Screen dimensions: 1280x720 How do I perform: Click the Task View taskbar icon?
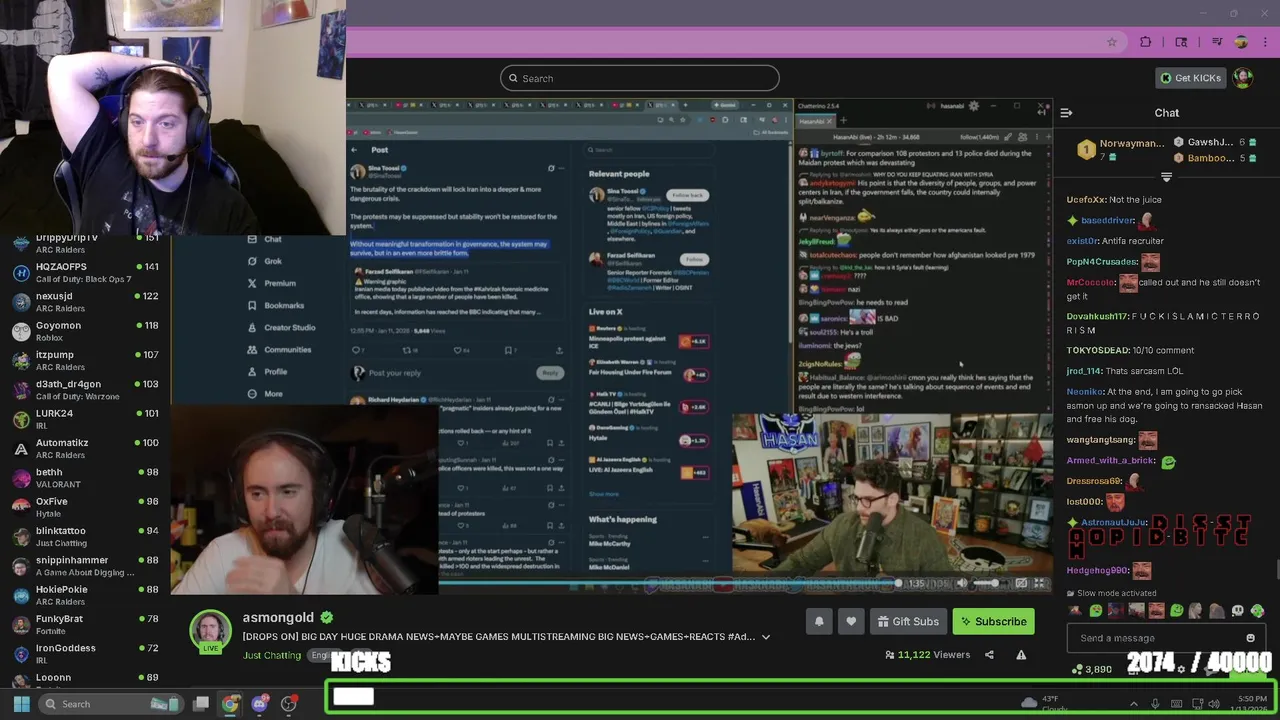pos(201,704)
